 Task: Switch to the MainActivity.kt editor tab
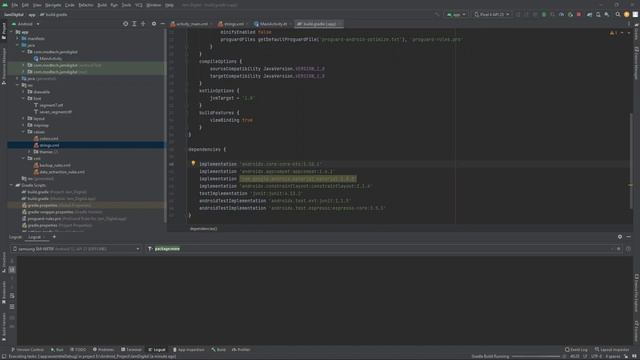click(271, 24)
